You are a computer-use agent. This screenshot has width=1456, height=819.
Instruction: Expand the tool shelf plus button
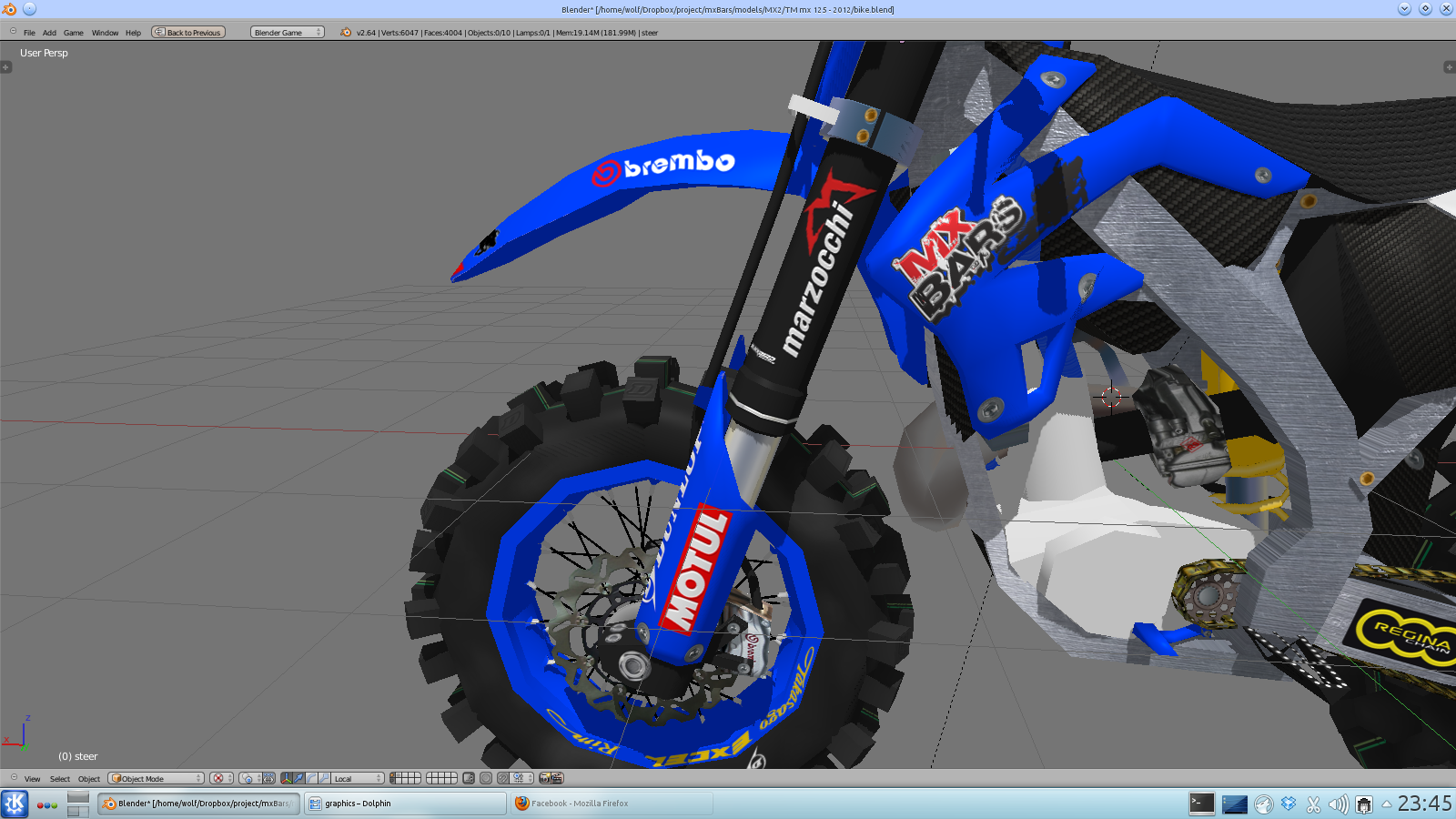pos(6,67)
